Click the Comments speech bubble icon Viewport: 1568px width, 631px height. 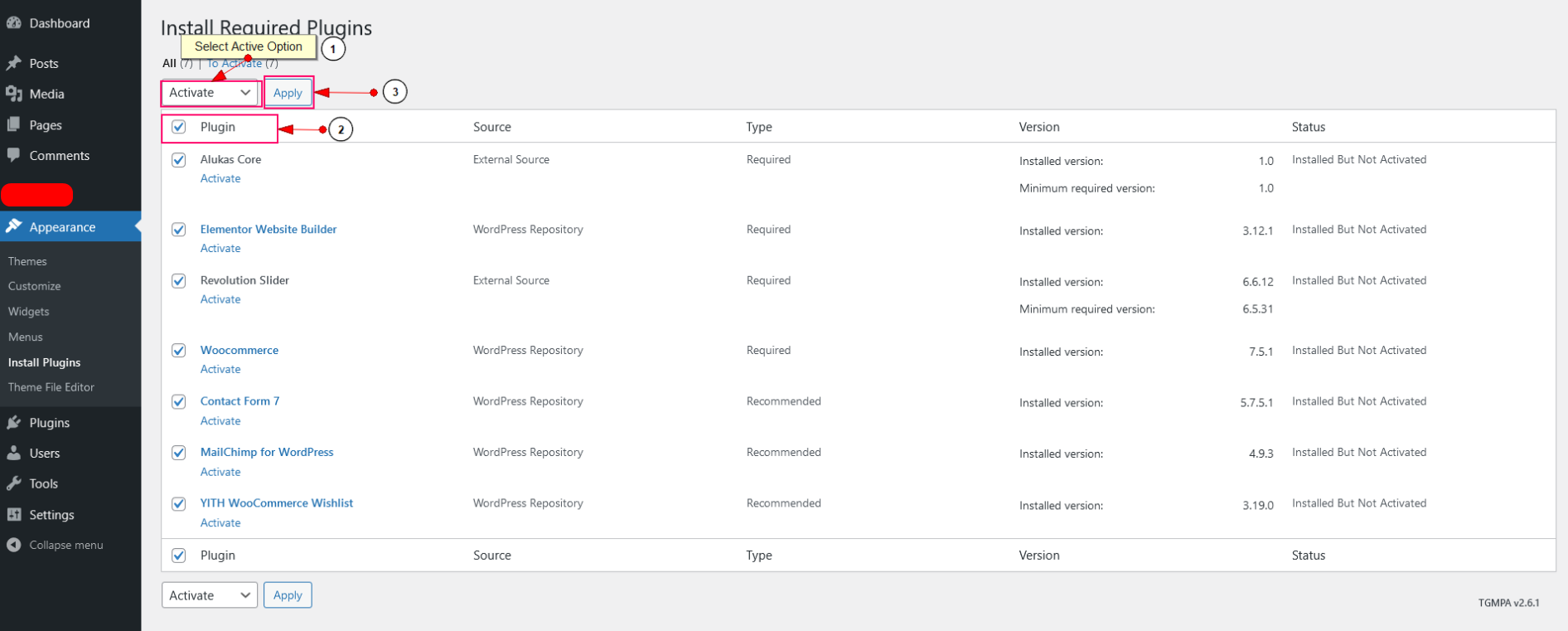click(14, 155)
